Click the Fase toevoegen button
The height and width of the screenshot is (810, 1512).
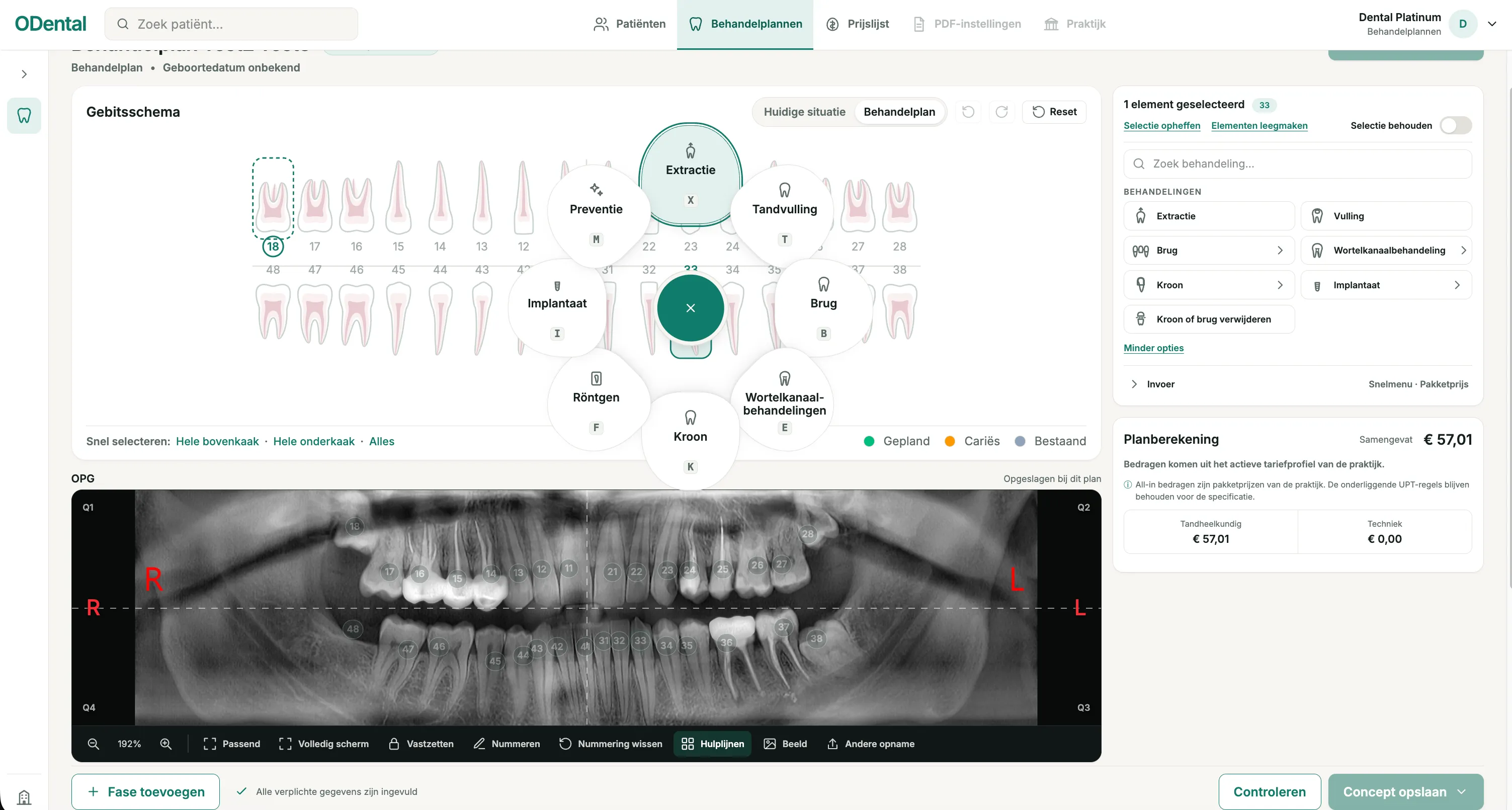tap(145, 792)
